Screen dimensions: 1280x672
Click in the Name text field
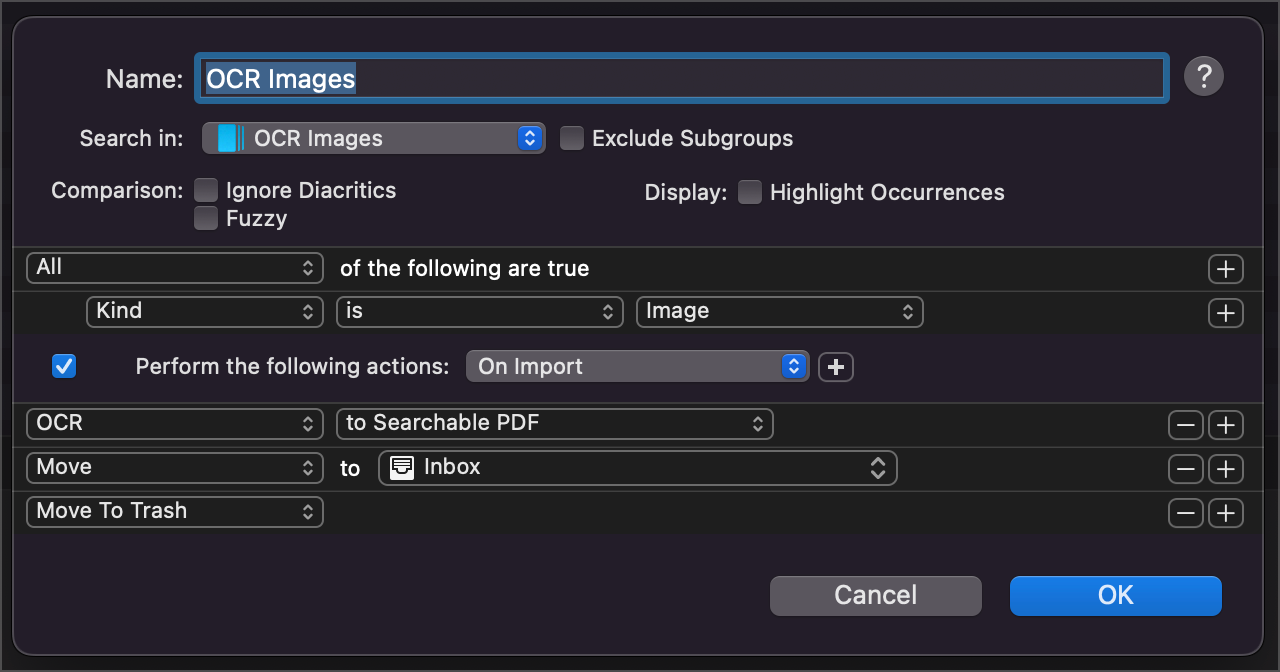680,78
